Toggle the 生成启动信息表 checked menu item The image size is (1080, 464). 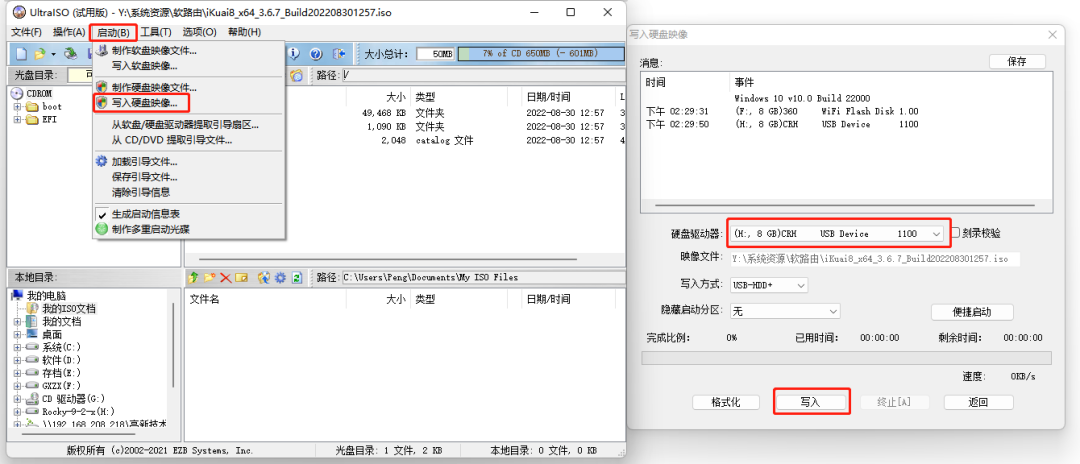click(189, 214)
